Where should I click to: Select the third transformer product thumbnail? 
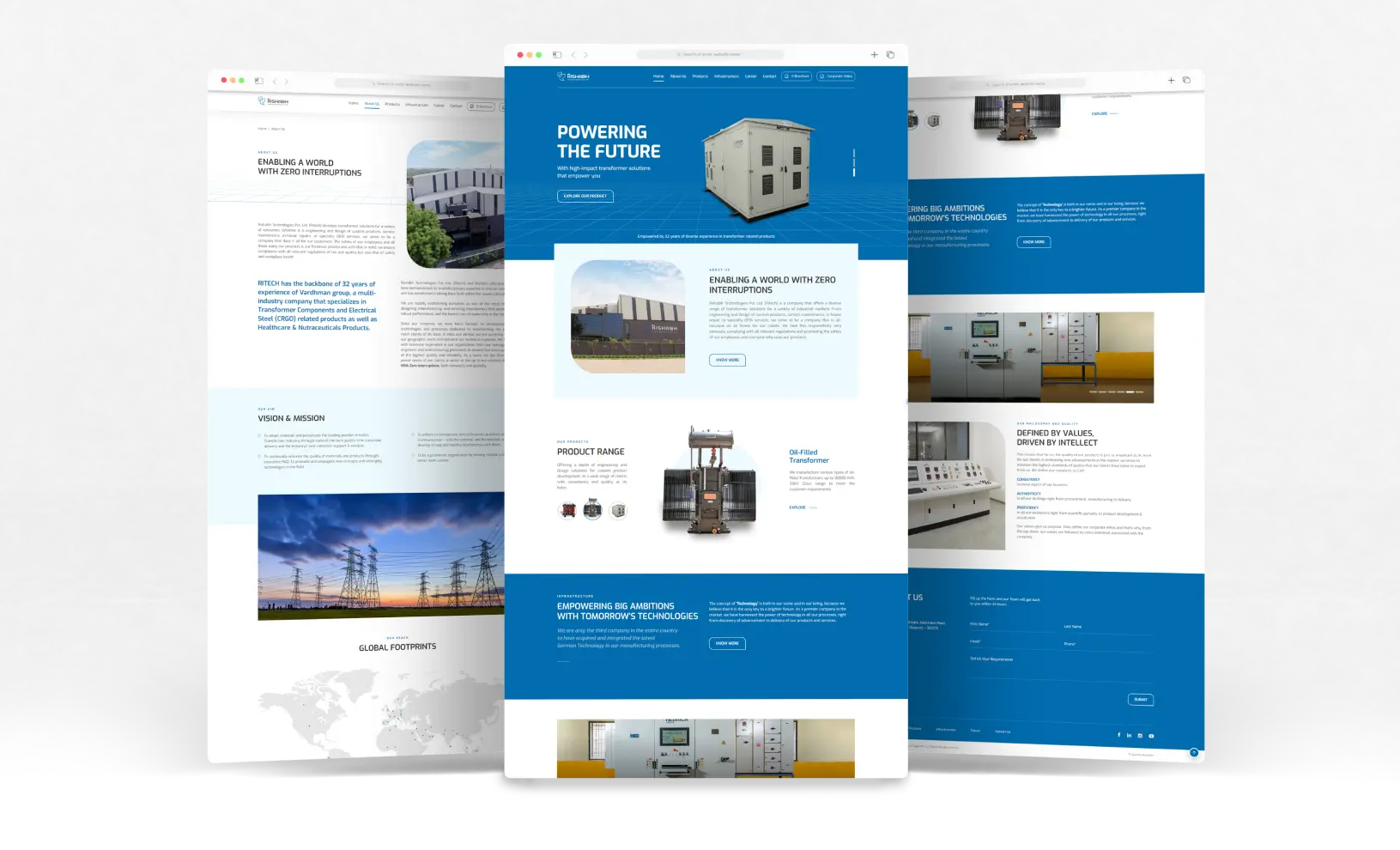(x=618, y=511)
